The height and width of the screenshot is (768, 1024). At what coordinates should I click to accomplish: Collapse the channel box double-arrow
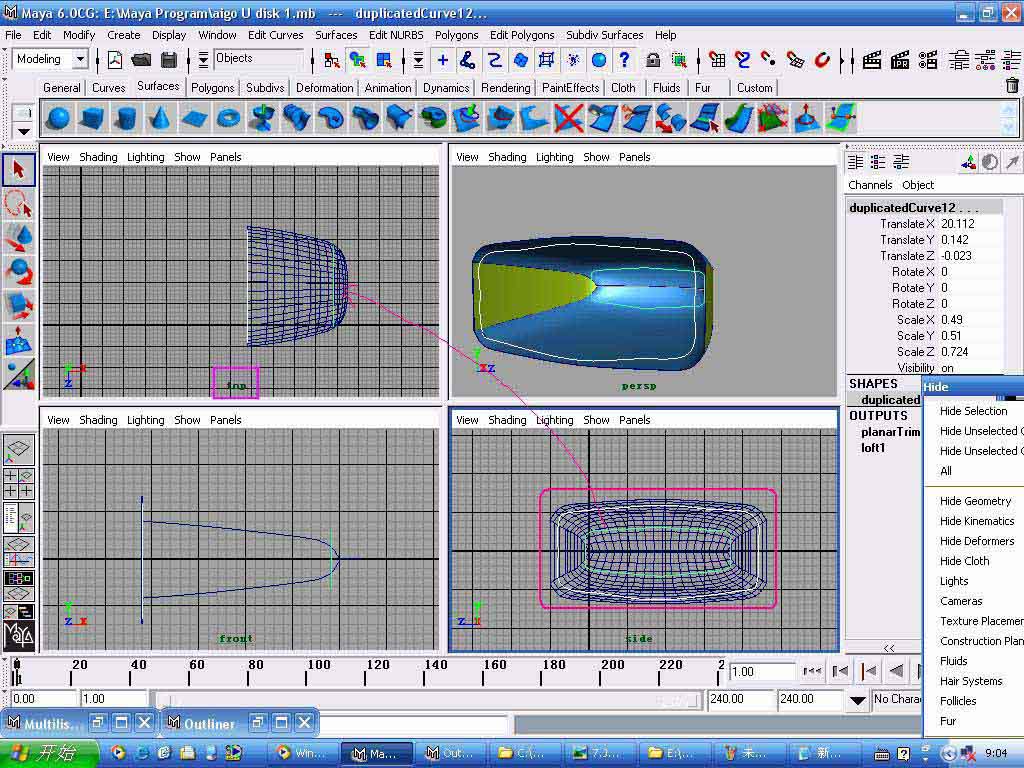click(889, 648)
